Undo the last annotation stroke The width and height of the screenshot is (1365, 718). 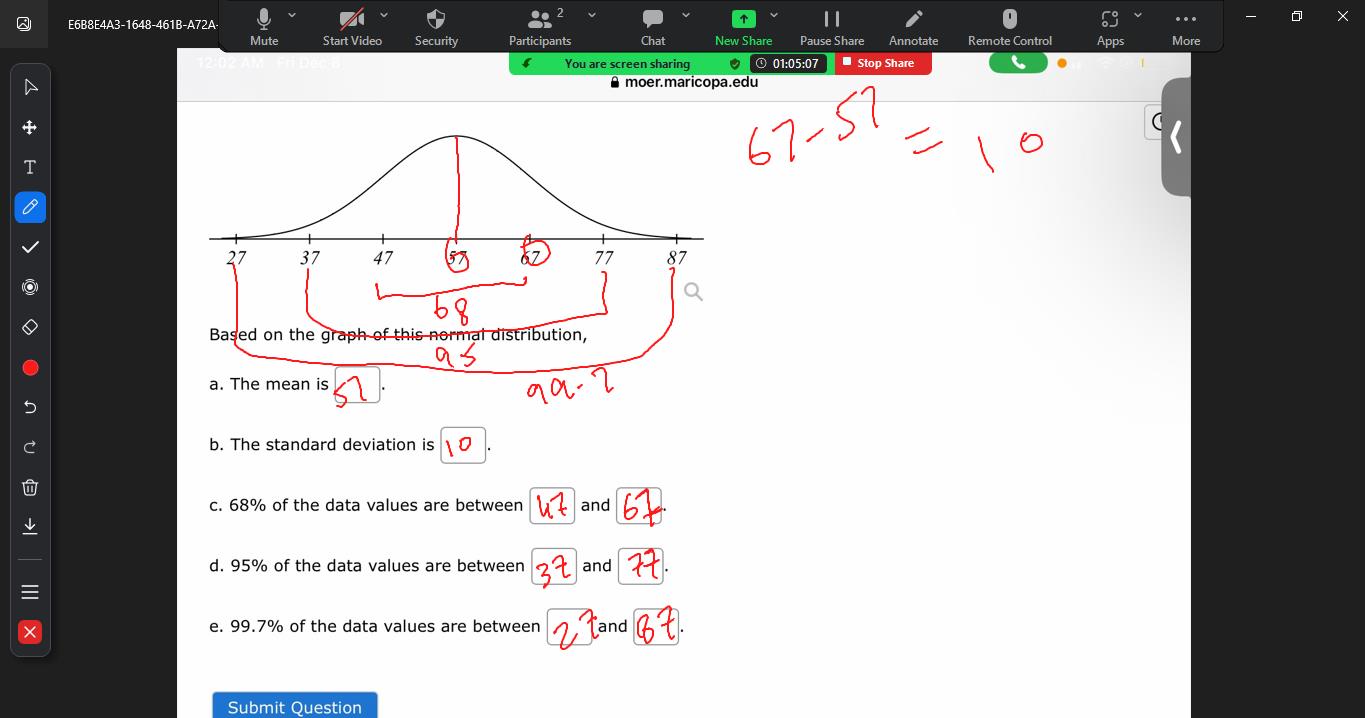click(x=30, y=407)
